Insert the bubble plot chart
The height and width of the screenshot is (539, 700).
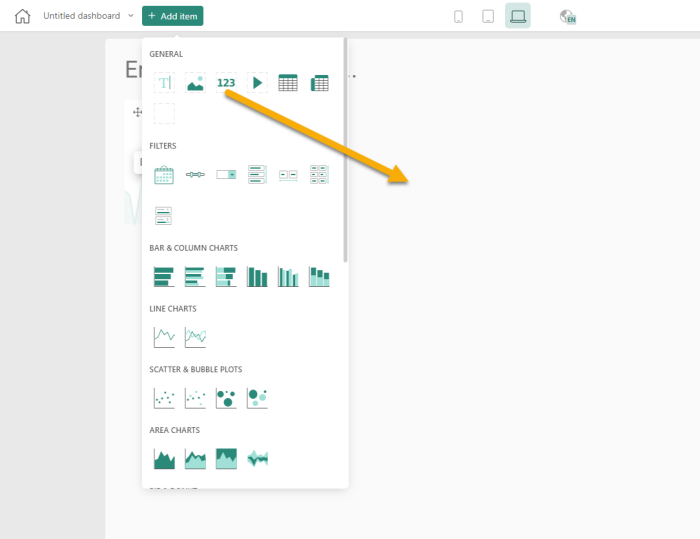pyautogui.click(x=226, y=398)
